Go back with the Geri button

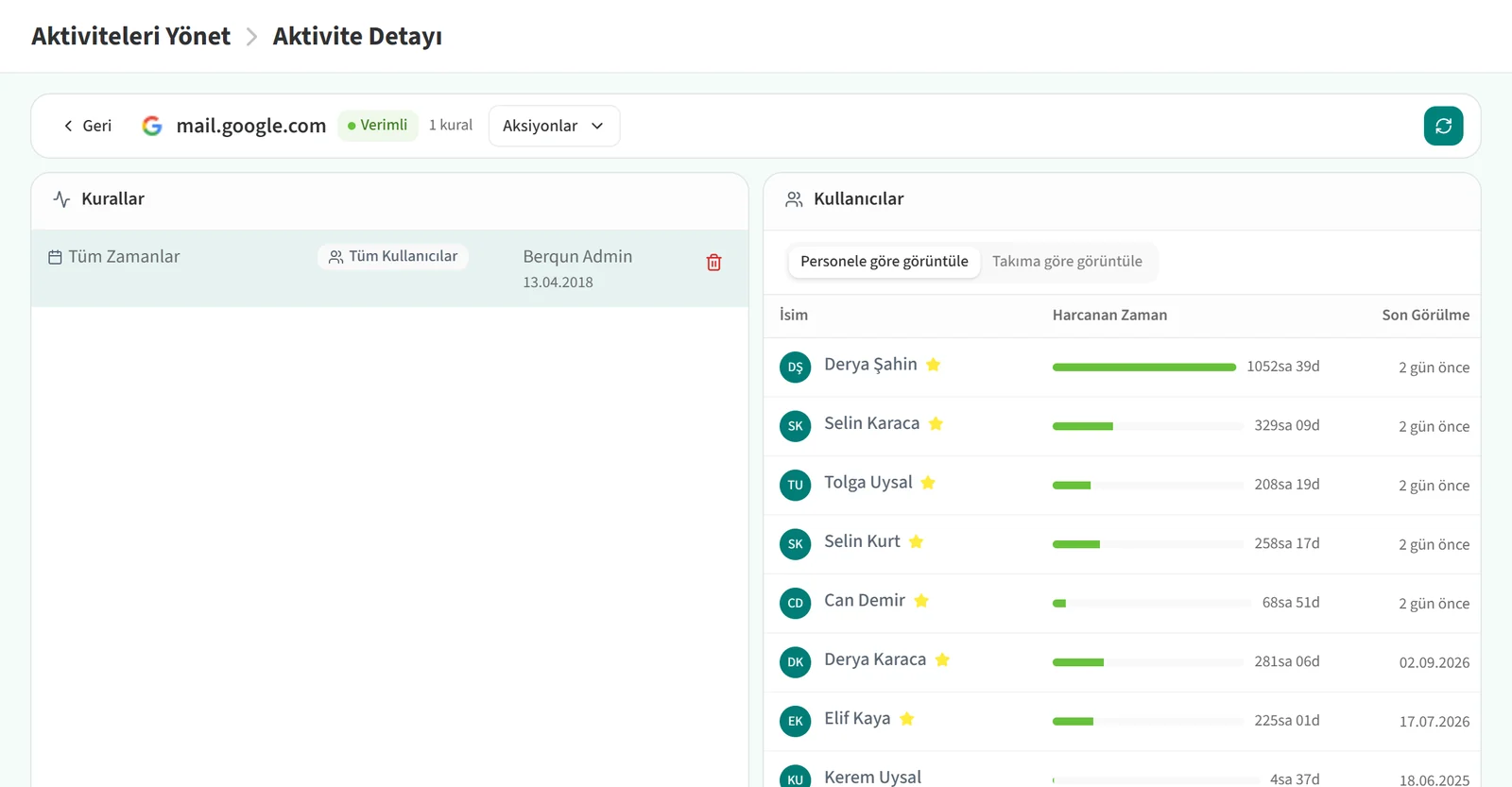point(87,126)
